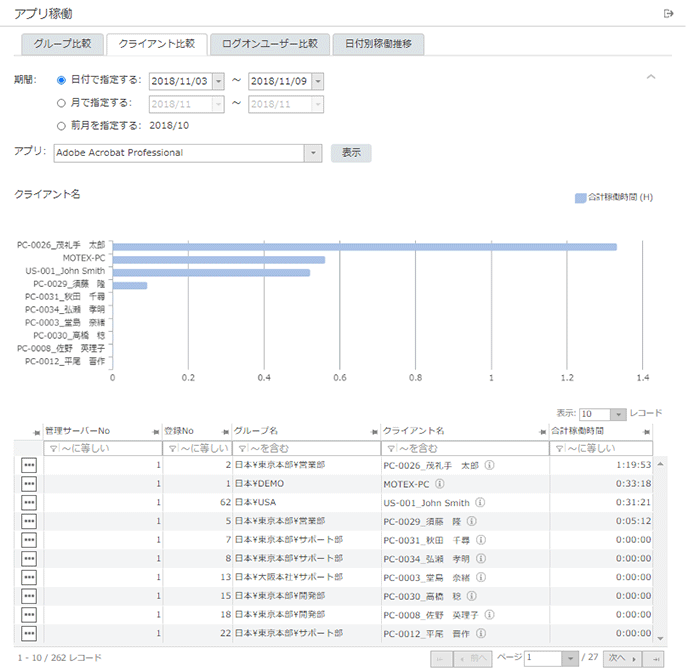Click info icon next to PC-0029_須藤 隆

[x=470, y=521]
